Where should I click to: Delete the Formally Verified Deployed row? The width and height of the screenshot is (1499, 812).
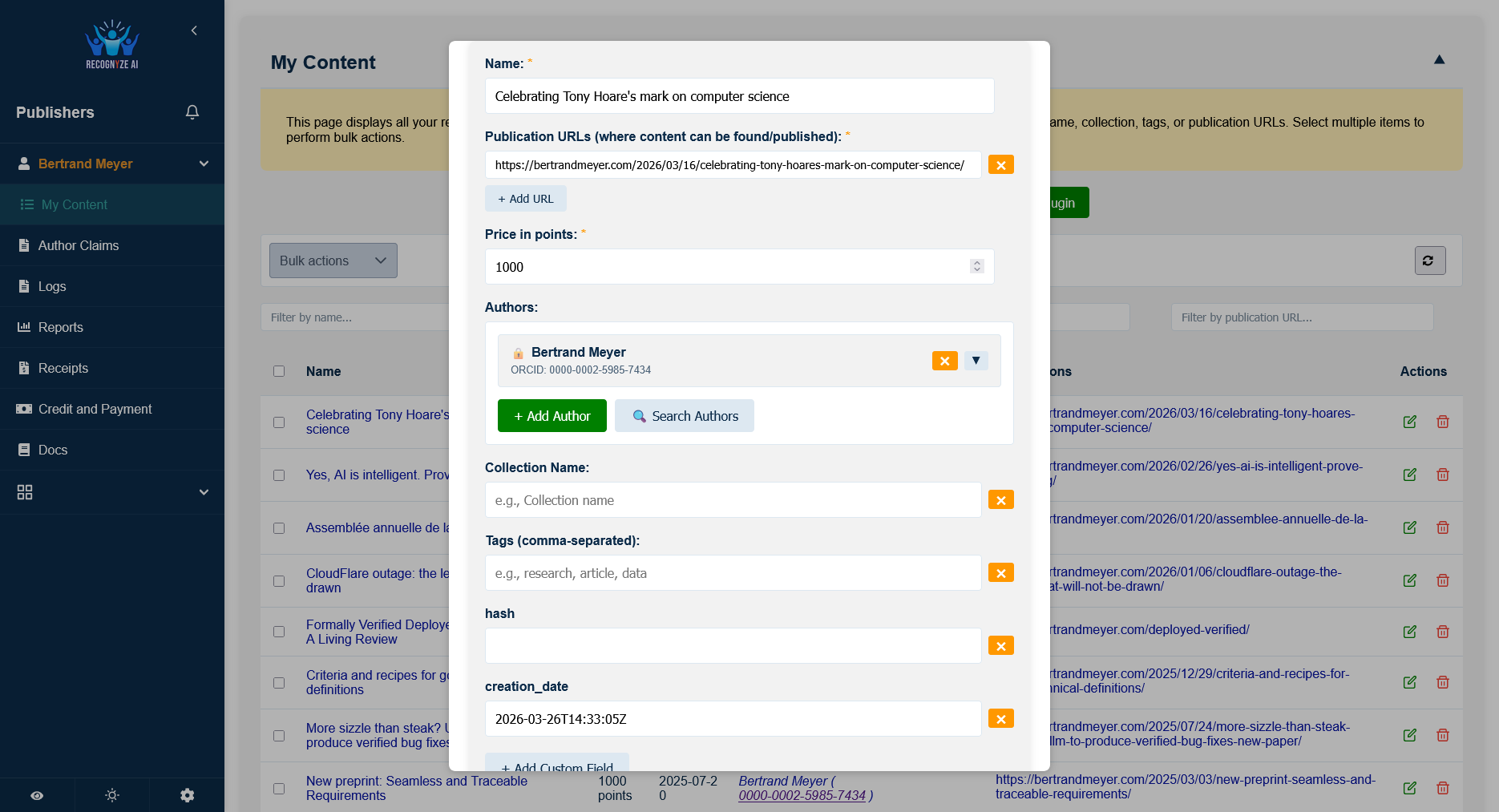coord(1443,632)
